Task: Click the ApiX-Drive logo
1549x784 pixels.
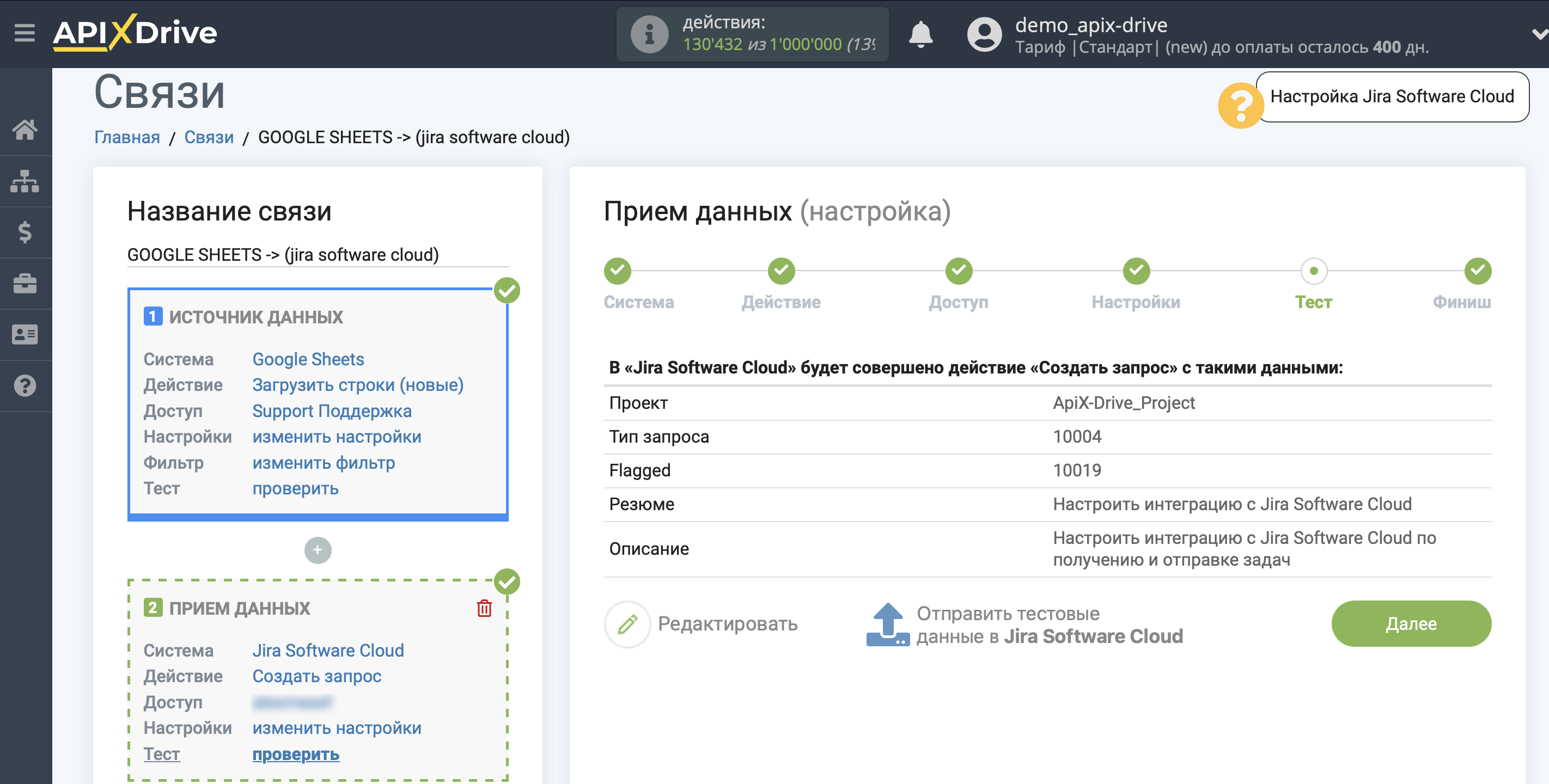Action: pos(135,33)
